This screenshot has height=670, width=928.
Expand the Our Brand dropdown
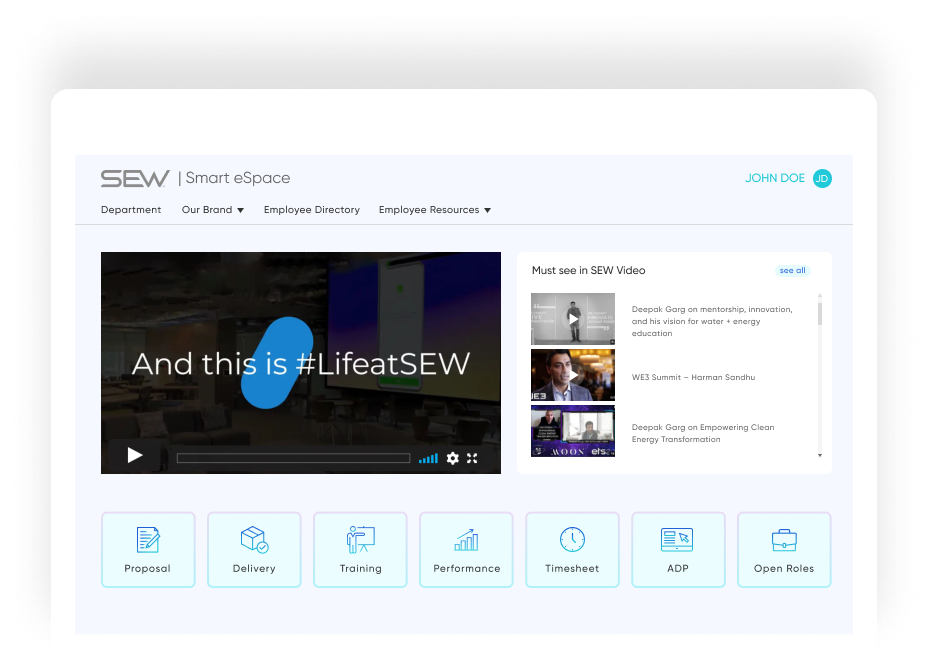[212, 210]
